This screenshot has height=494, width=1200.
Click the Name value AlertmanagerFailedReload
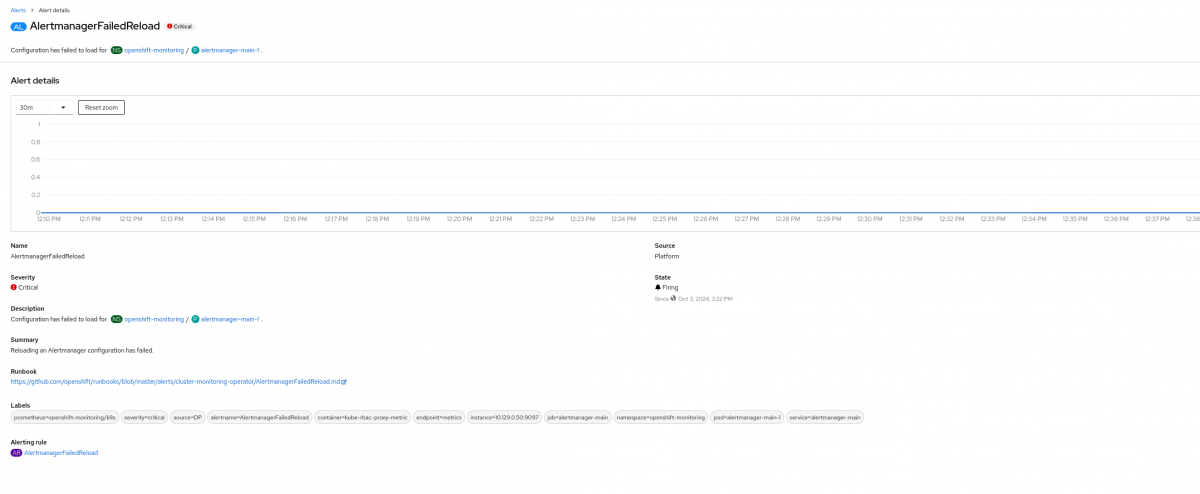coord(47,256)
